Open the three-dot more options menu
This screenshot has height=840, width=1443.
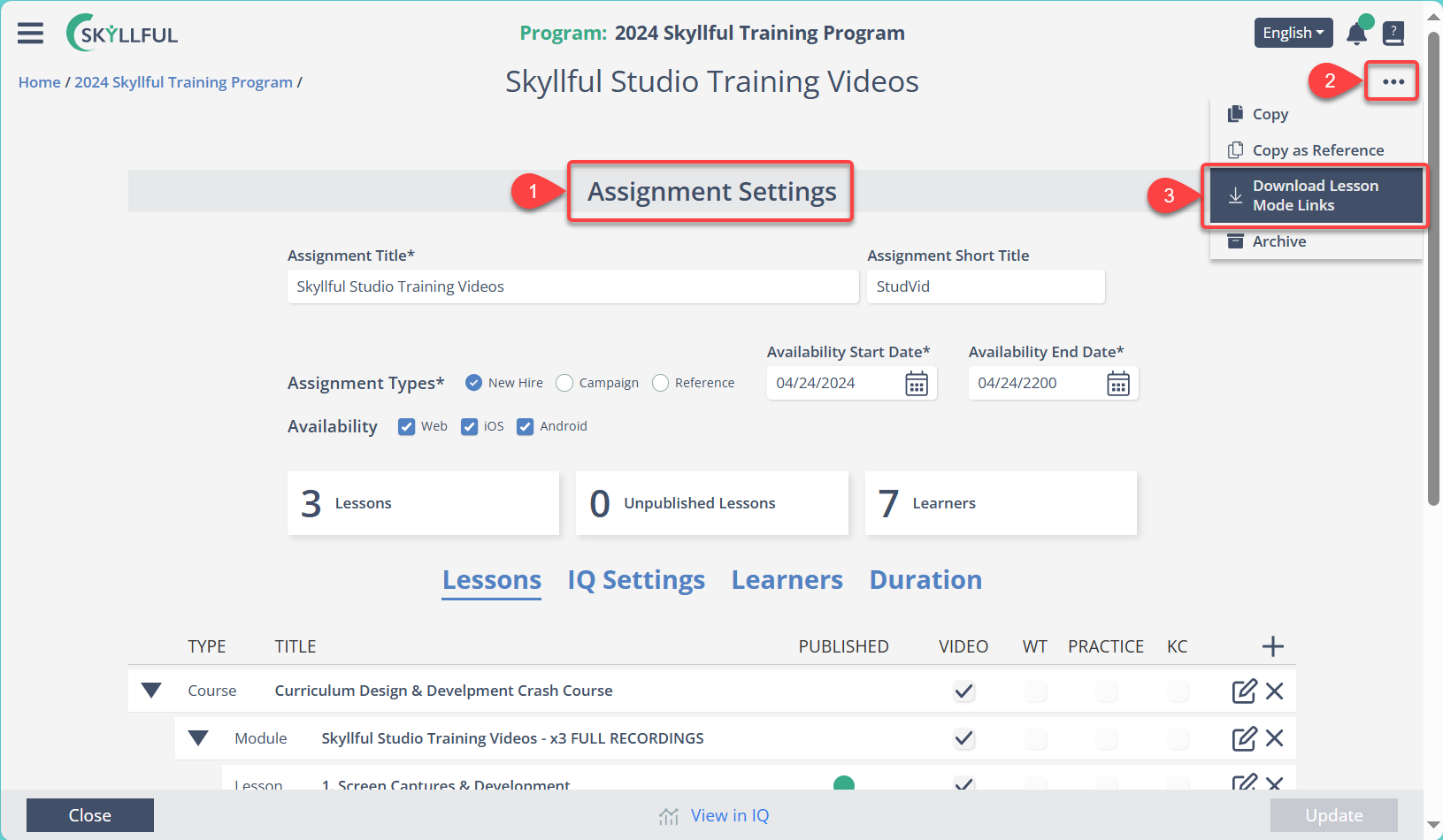tap(1393, 81)
